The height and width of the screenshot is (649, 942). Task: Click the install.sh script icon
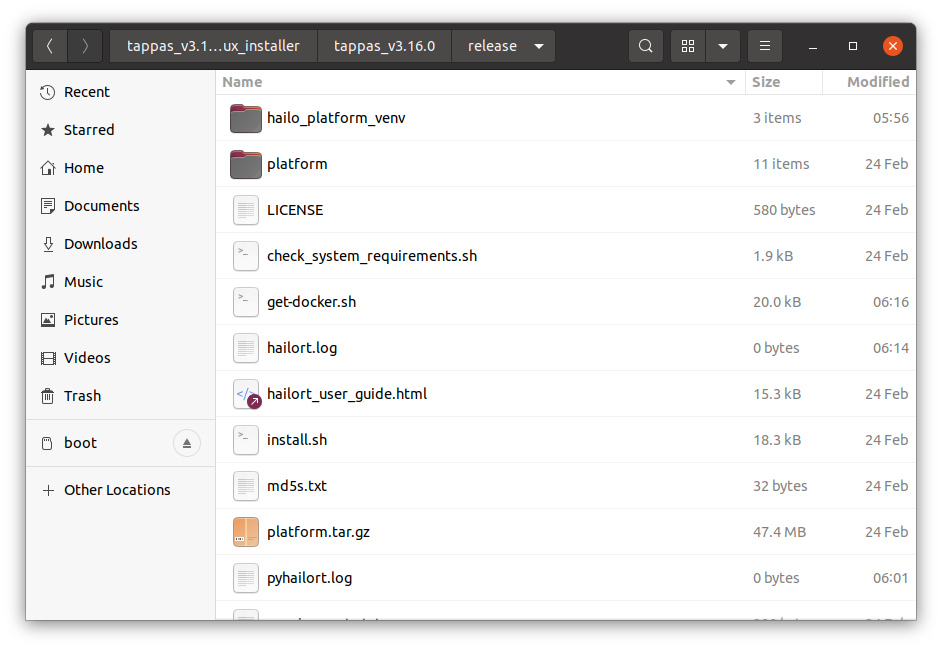(x=245, y=440)
